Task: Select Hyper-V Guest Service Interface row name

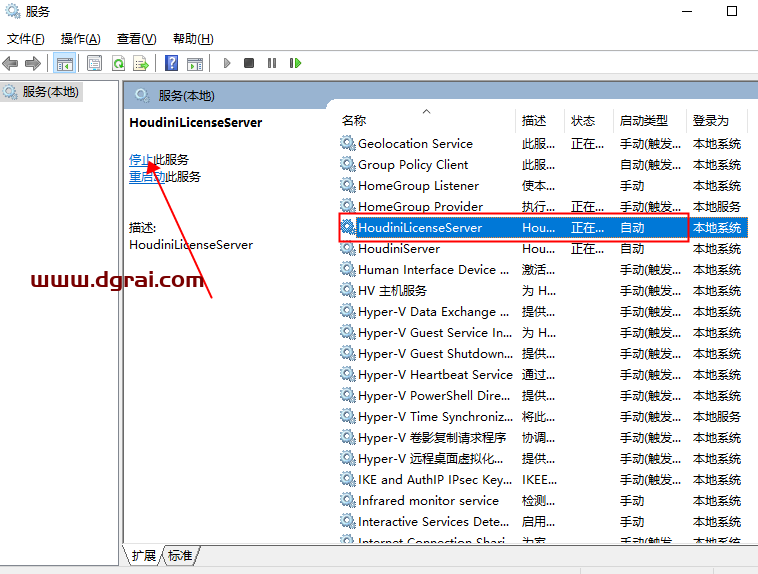Action: tap(435, 333)
